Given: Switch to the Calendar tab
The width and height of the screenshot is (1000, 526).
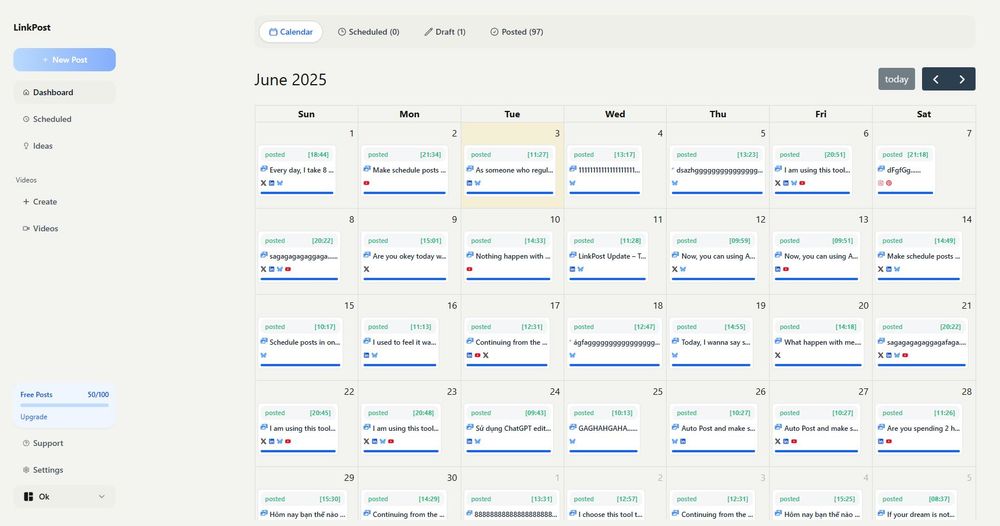Looking at the screenshot, I should pyautogui.click(x=291, y=32).
